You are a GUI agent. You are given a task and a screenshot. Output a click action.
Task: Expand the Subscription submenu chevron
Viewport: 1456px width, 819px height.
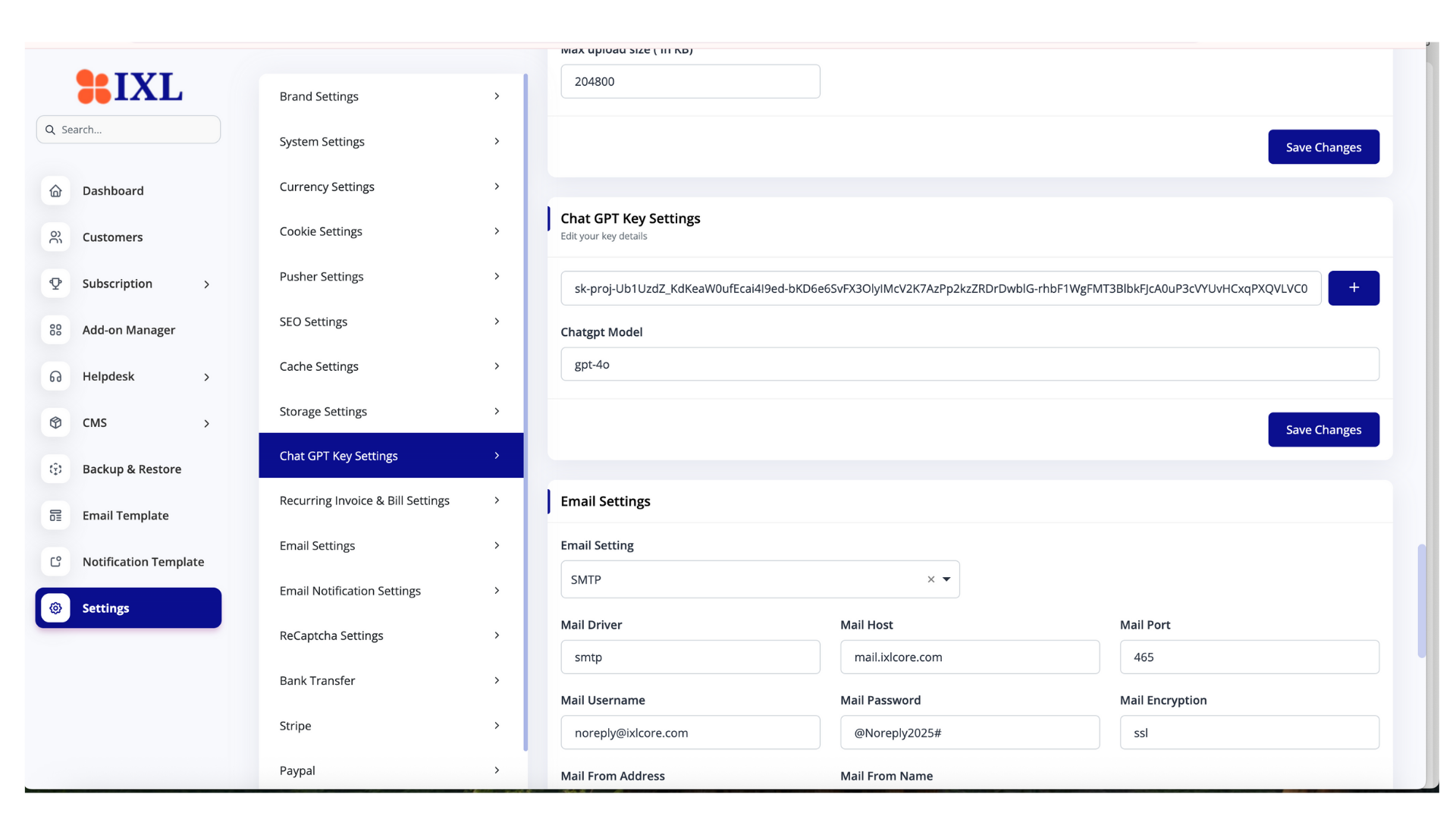coord(206,284)
